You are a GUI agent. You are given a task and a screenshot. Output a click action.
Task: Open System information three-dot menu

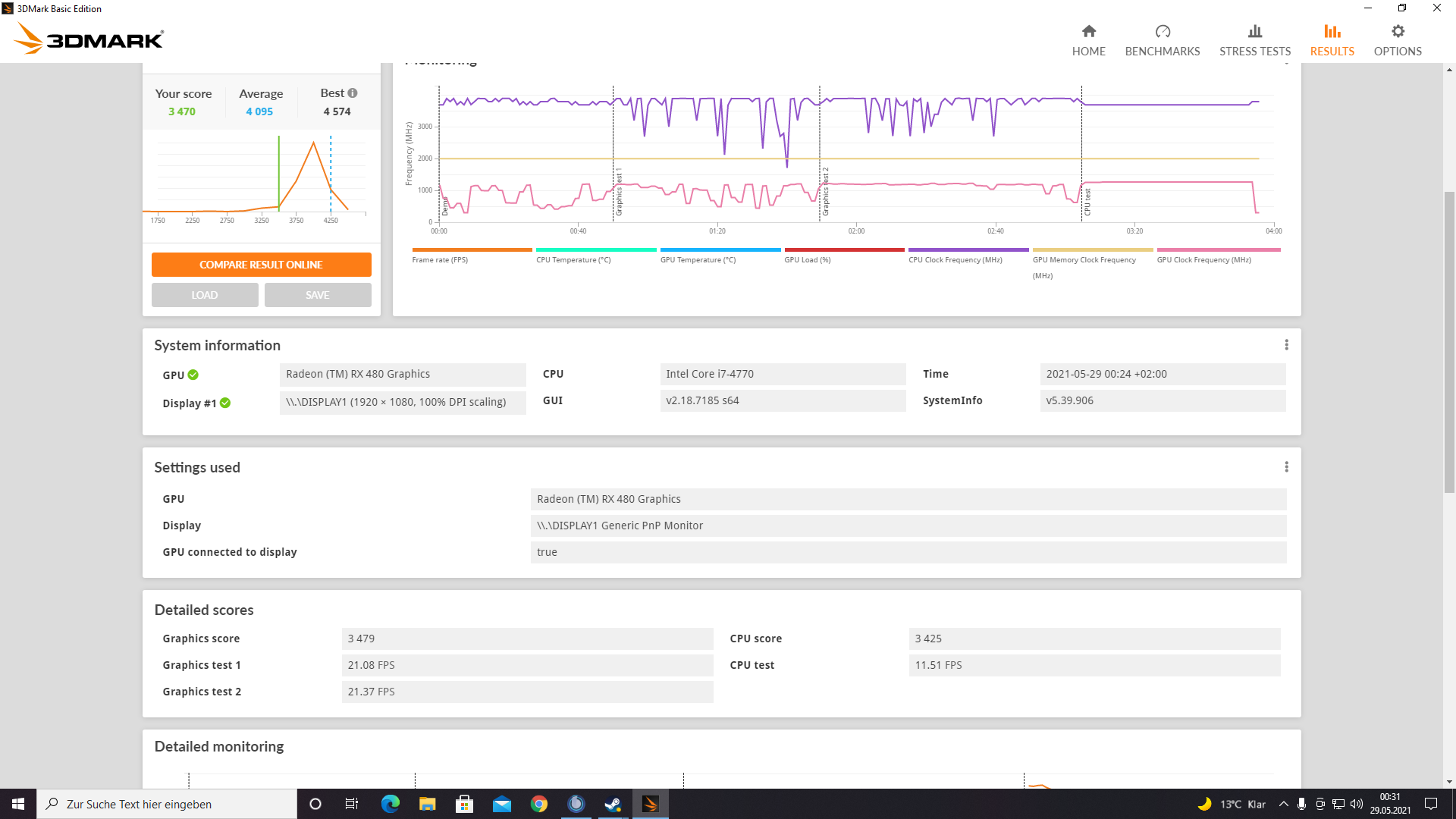click(x=1286, y=345)
